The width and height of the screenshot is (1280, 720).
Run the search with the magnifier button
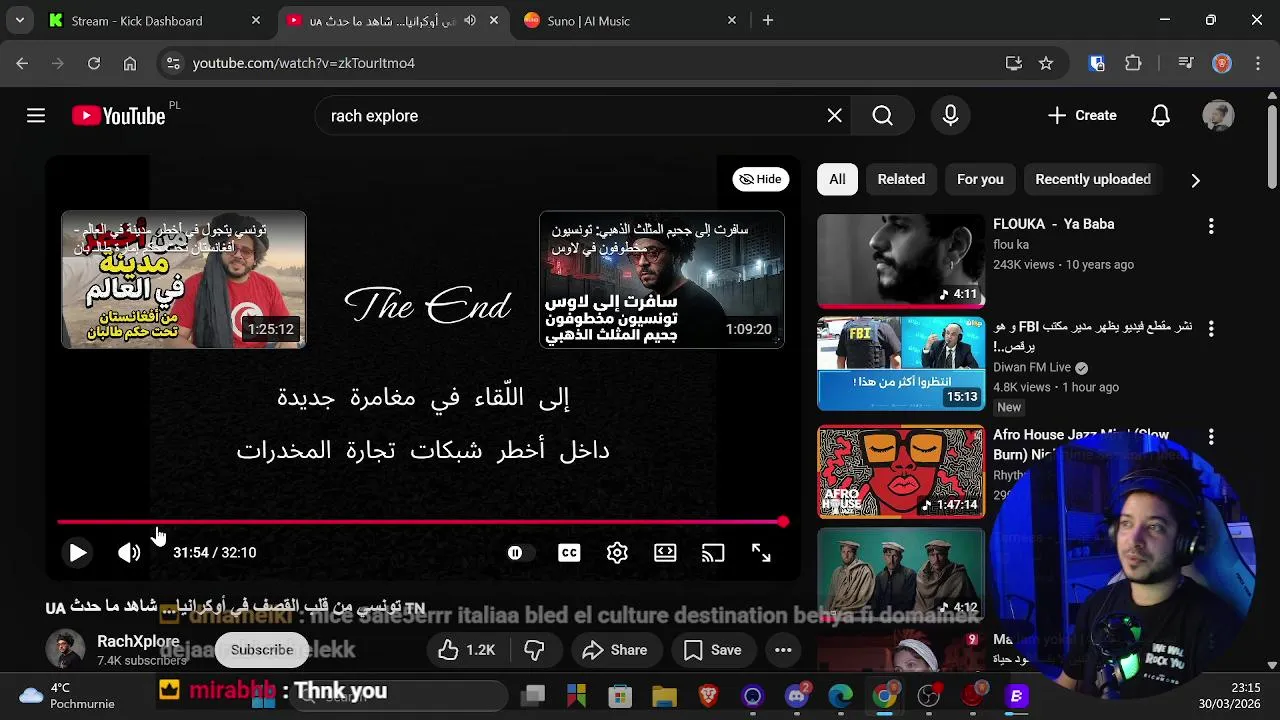[x=882, y=116]
